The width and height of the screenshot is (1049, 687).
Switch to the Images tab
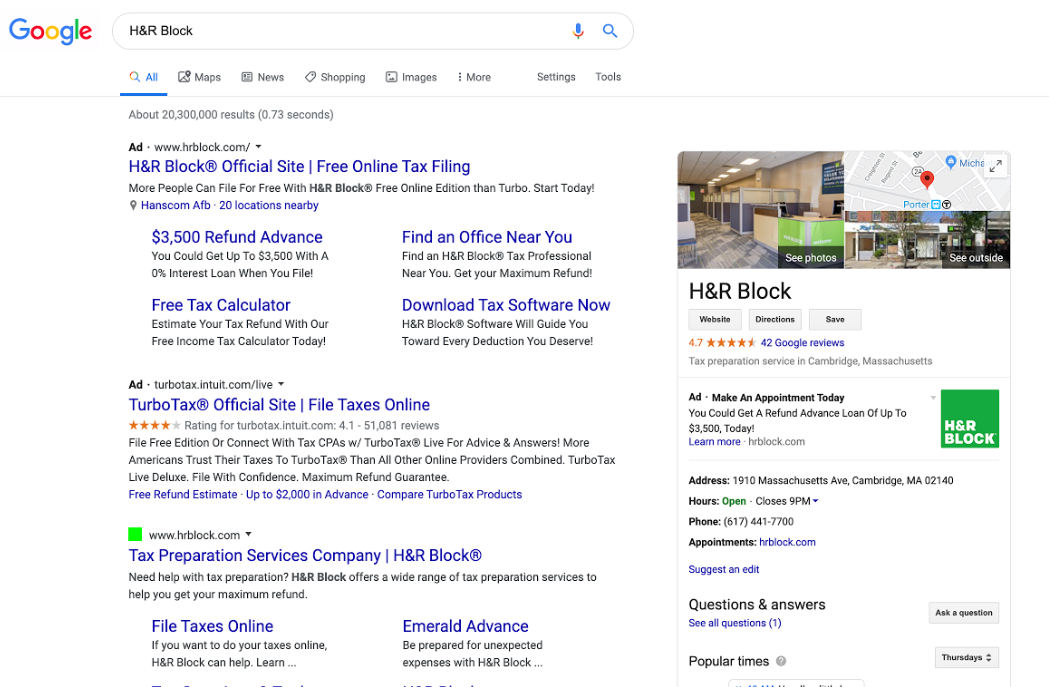point(411,77)
